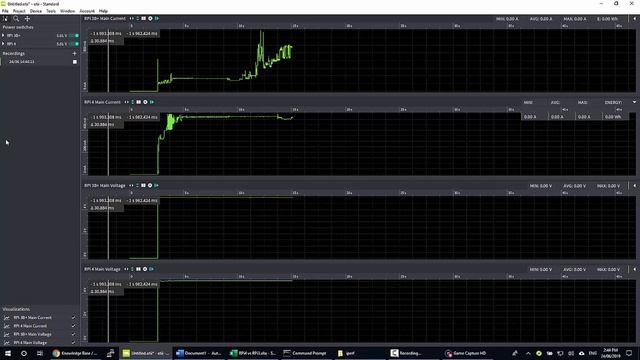Uncheck RPI 4 Main Current visualization

tap(73, 326)
